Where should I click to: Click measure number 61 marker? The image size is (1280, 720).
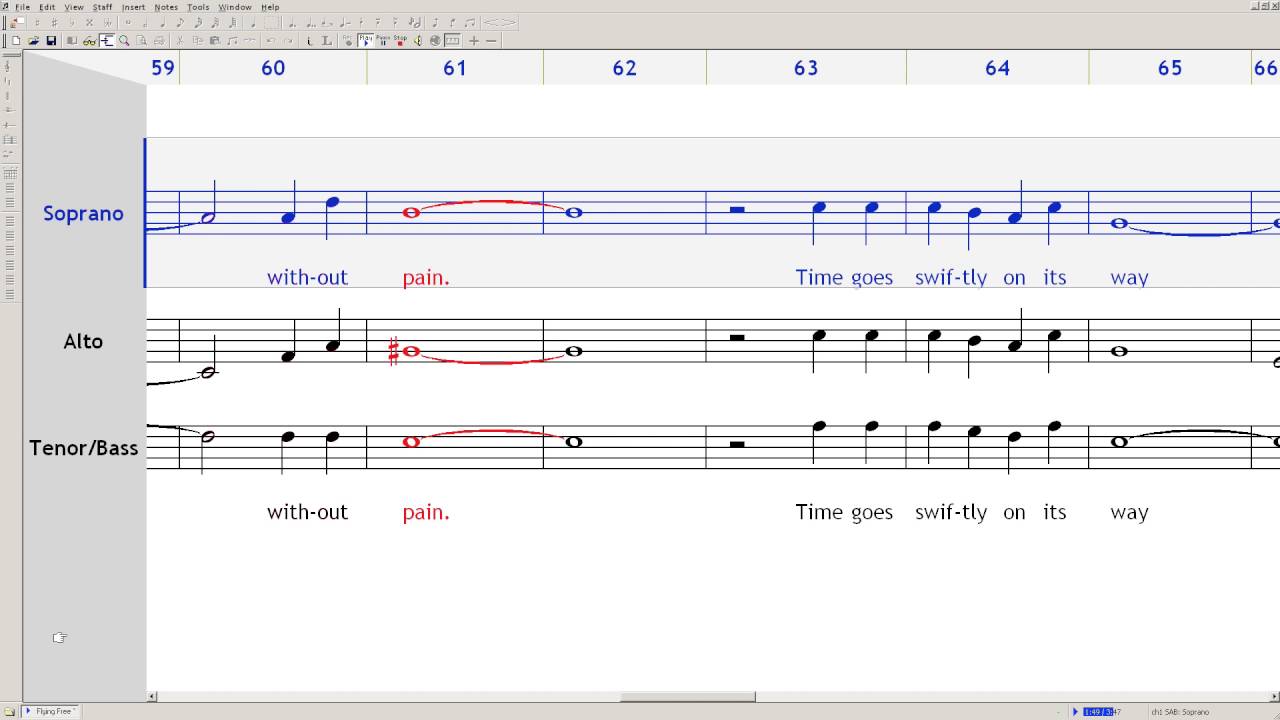pyautogui.click(x=455, y=68)
